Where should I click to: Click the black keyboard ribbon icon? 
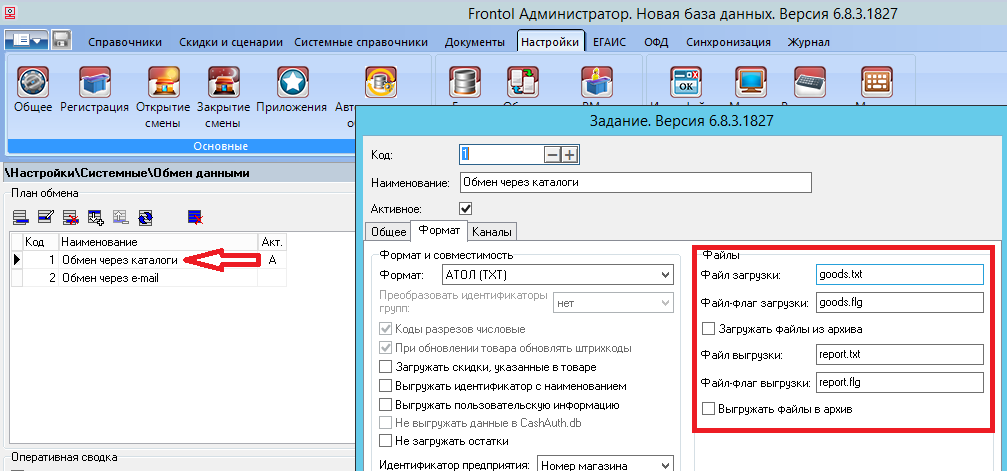pos(810,82)
